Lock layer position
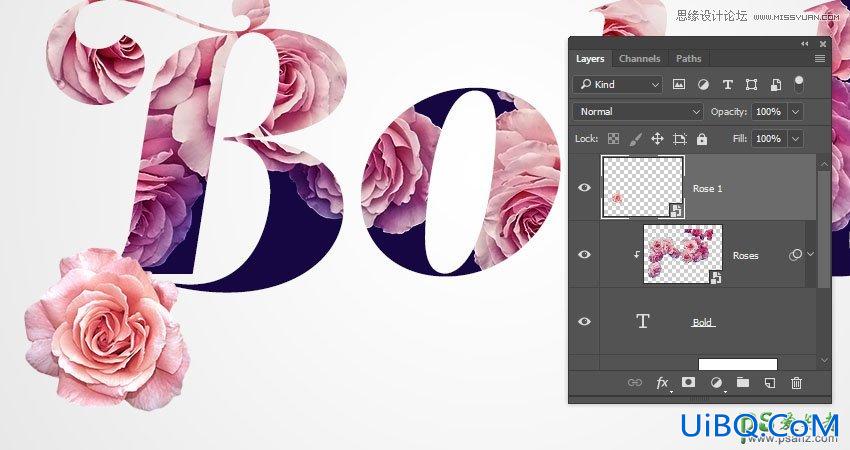Image resolution: width=850 pixels, height=450 pixels. pyautogui.click(x=657, y=139)
